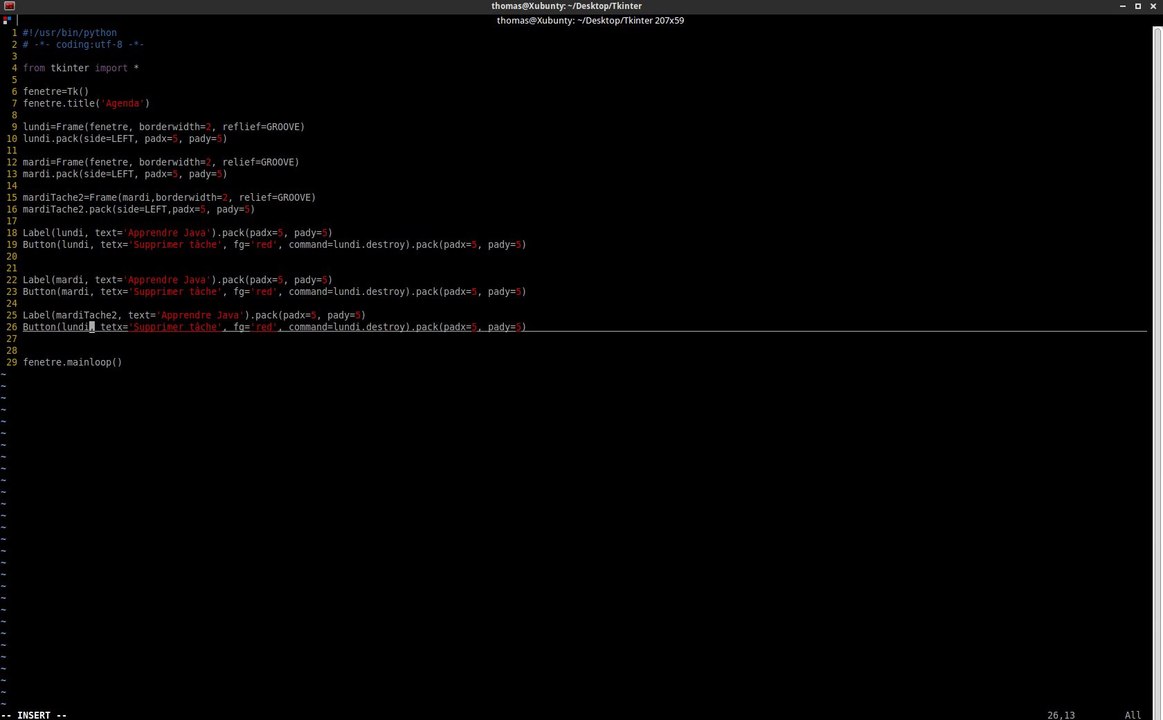The width and height of the screenshot is (1163, 720).
Task: Place cursor on 'mardiTache2.pack(side=LEFT' line
Action: [x=139, y=210]
